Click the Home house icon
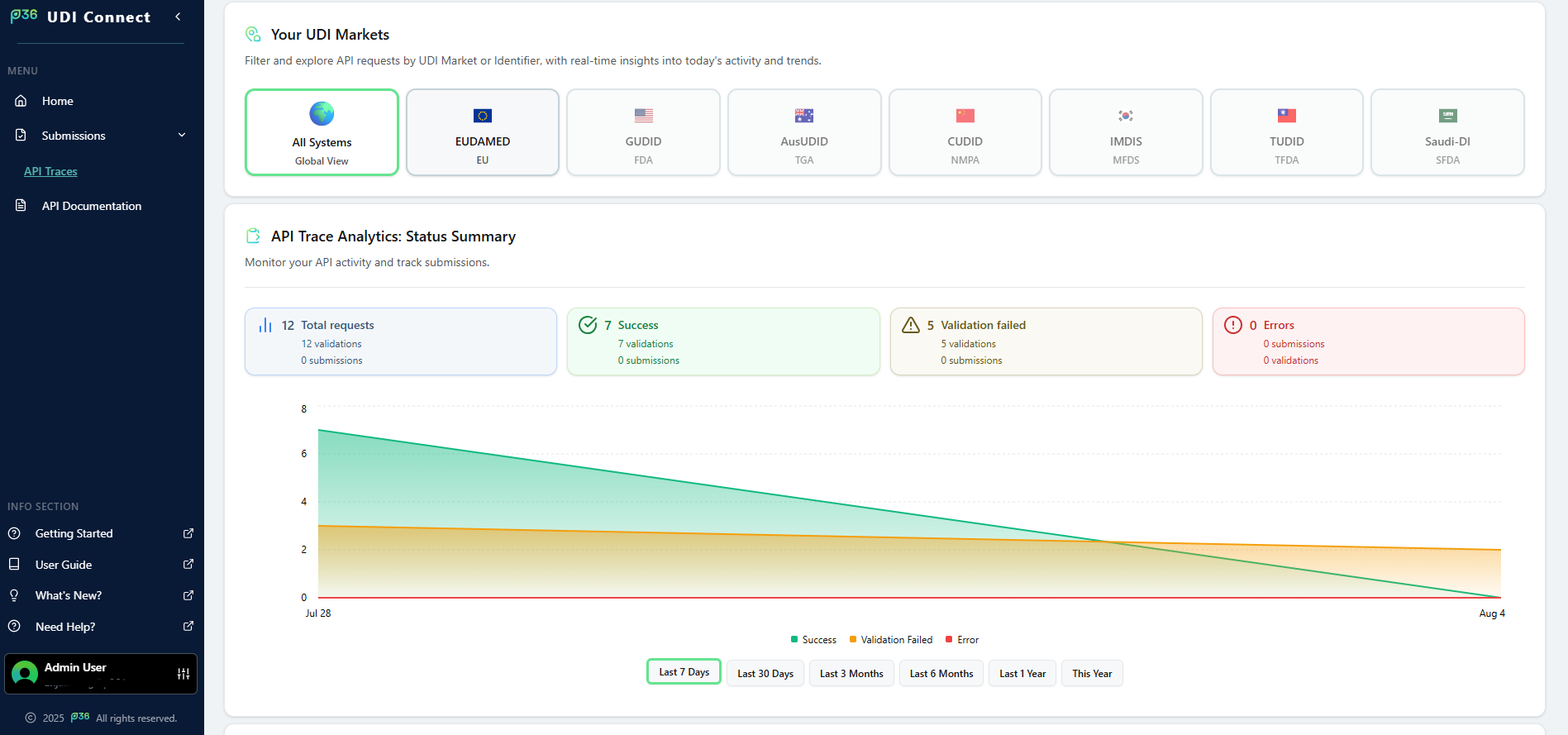 coord(21,101)
